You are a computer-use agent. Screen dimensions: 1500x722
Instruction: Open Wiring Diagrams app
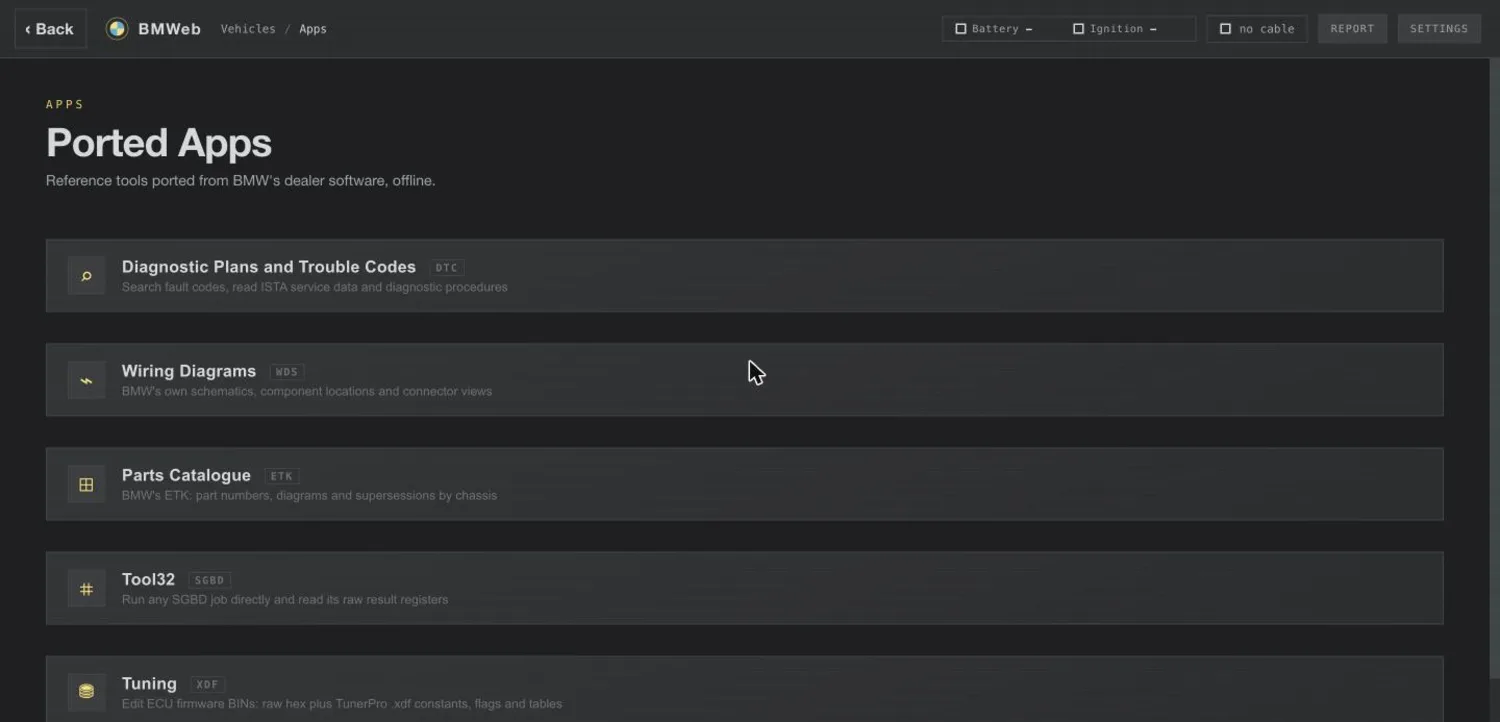[x=744, y=380]
